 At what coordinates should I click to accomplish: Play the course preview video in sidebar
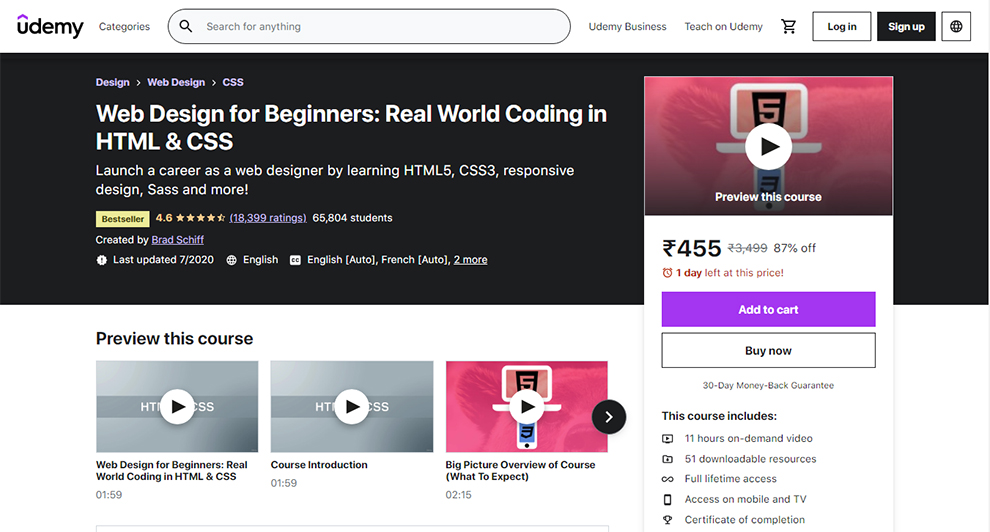click(x=768, y=146)
